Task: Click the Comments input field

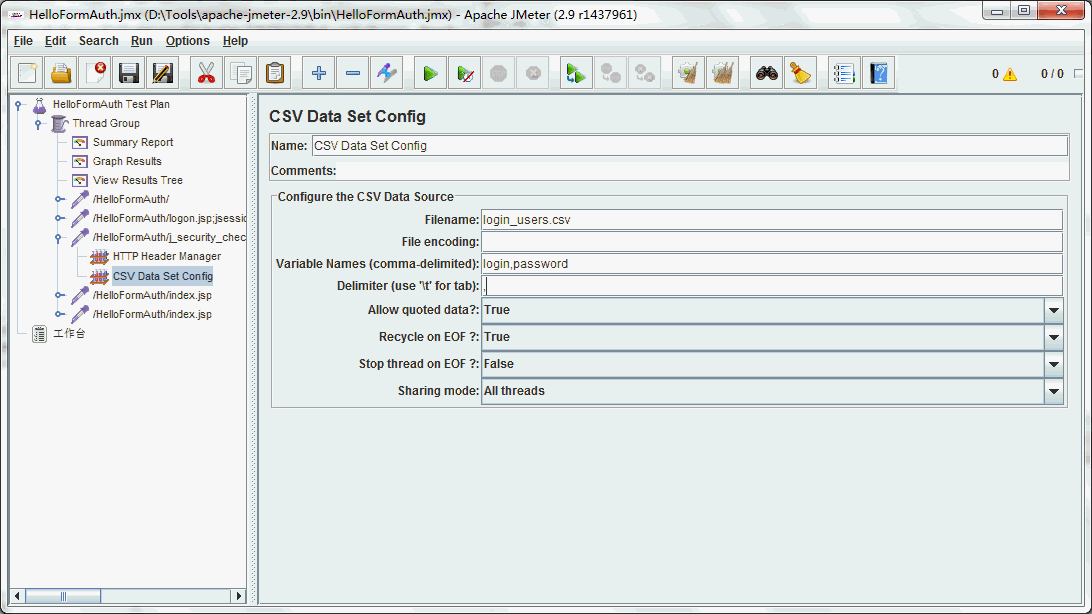Action: click(x=703, y=171)
